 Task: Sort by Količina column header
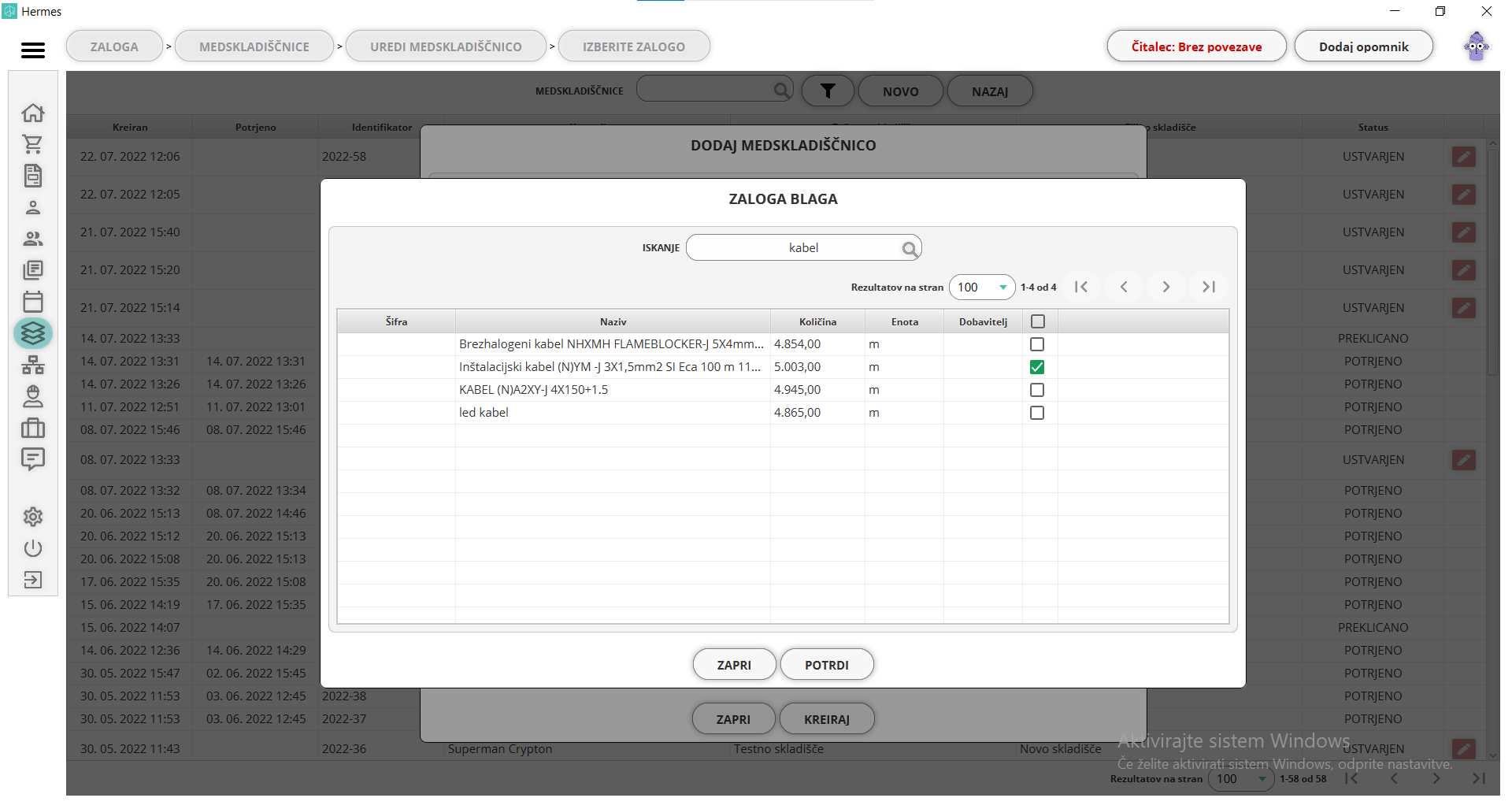[817, 321]
